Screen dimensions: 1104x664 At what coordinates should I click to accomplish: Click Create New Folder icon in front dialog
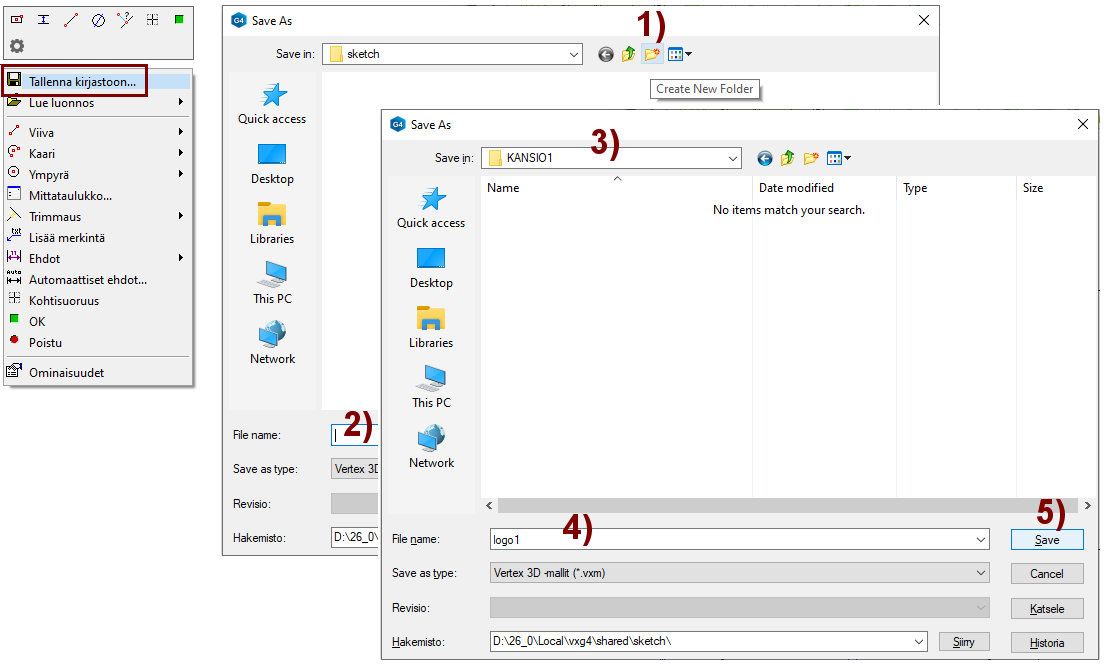coord(811,158)
